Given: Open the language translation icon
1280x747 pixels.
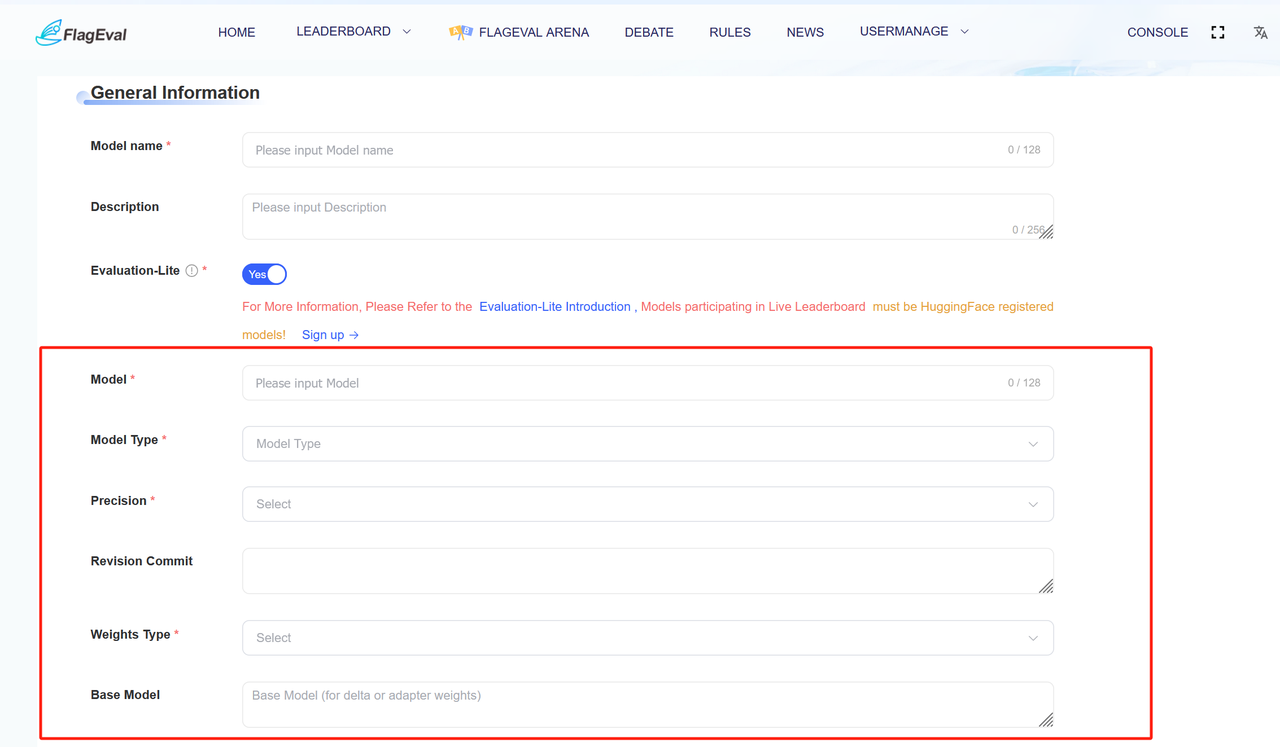Looking at the screenshot, I should [1260, 32].
